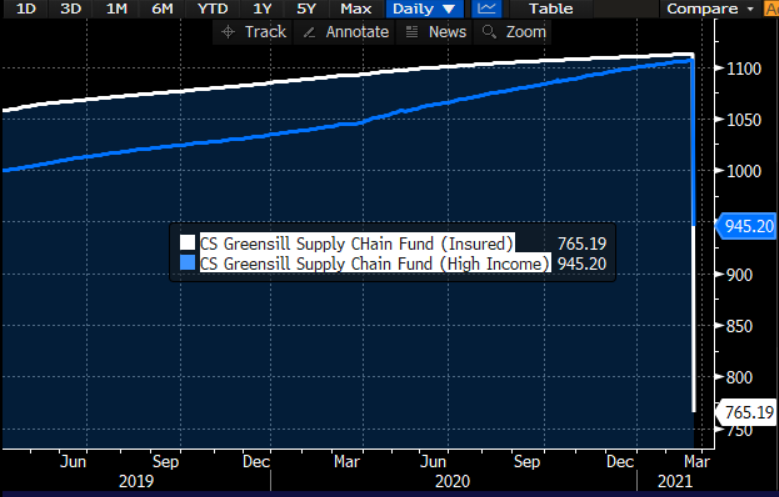The image size is (779, 497).
Task: Click the legend value 765.19
Action: click(582, 244)
